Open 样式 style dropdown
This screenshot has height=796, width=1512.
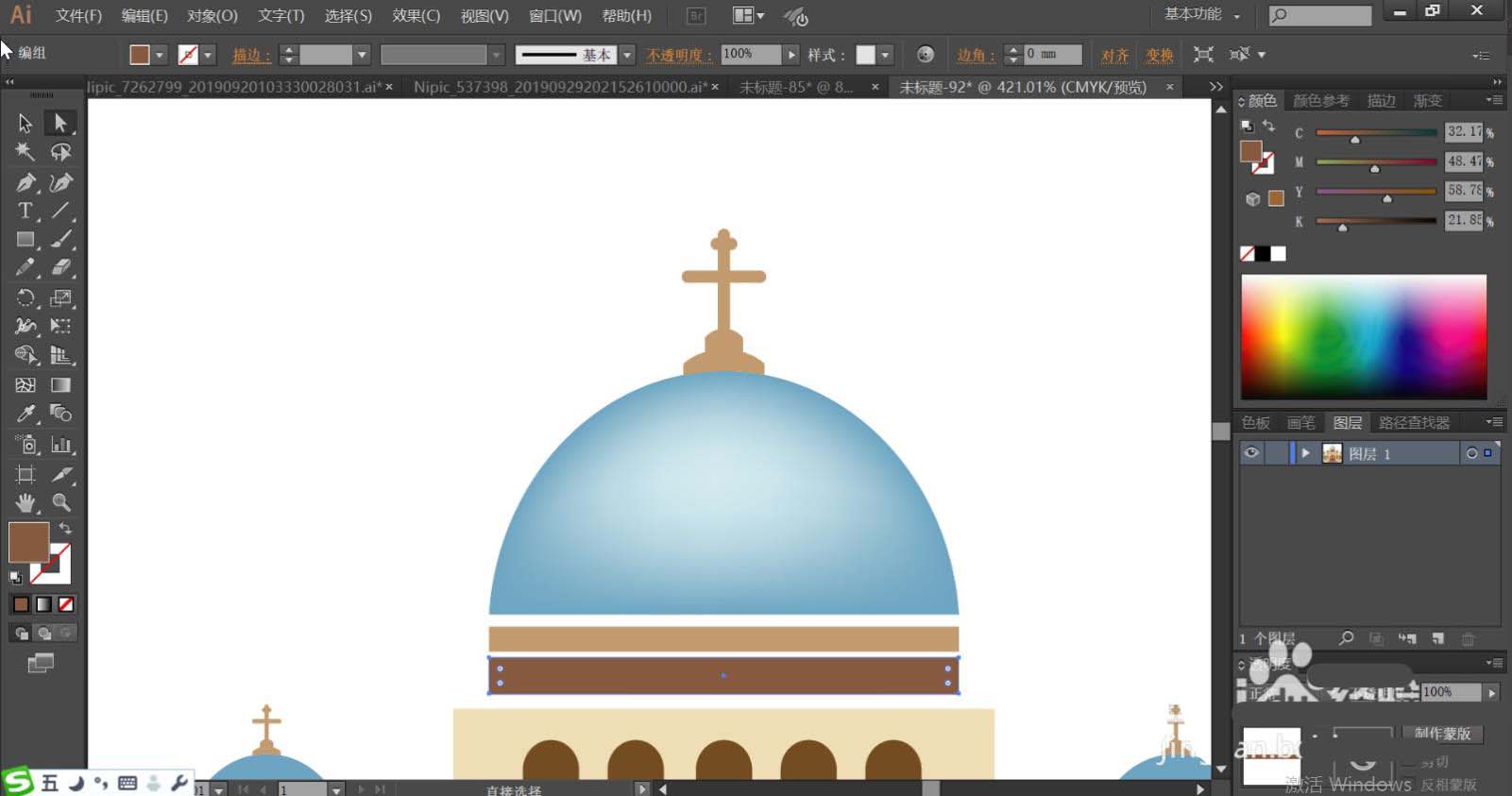pyautogui.click(x=886, y=55)
